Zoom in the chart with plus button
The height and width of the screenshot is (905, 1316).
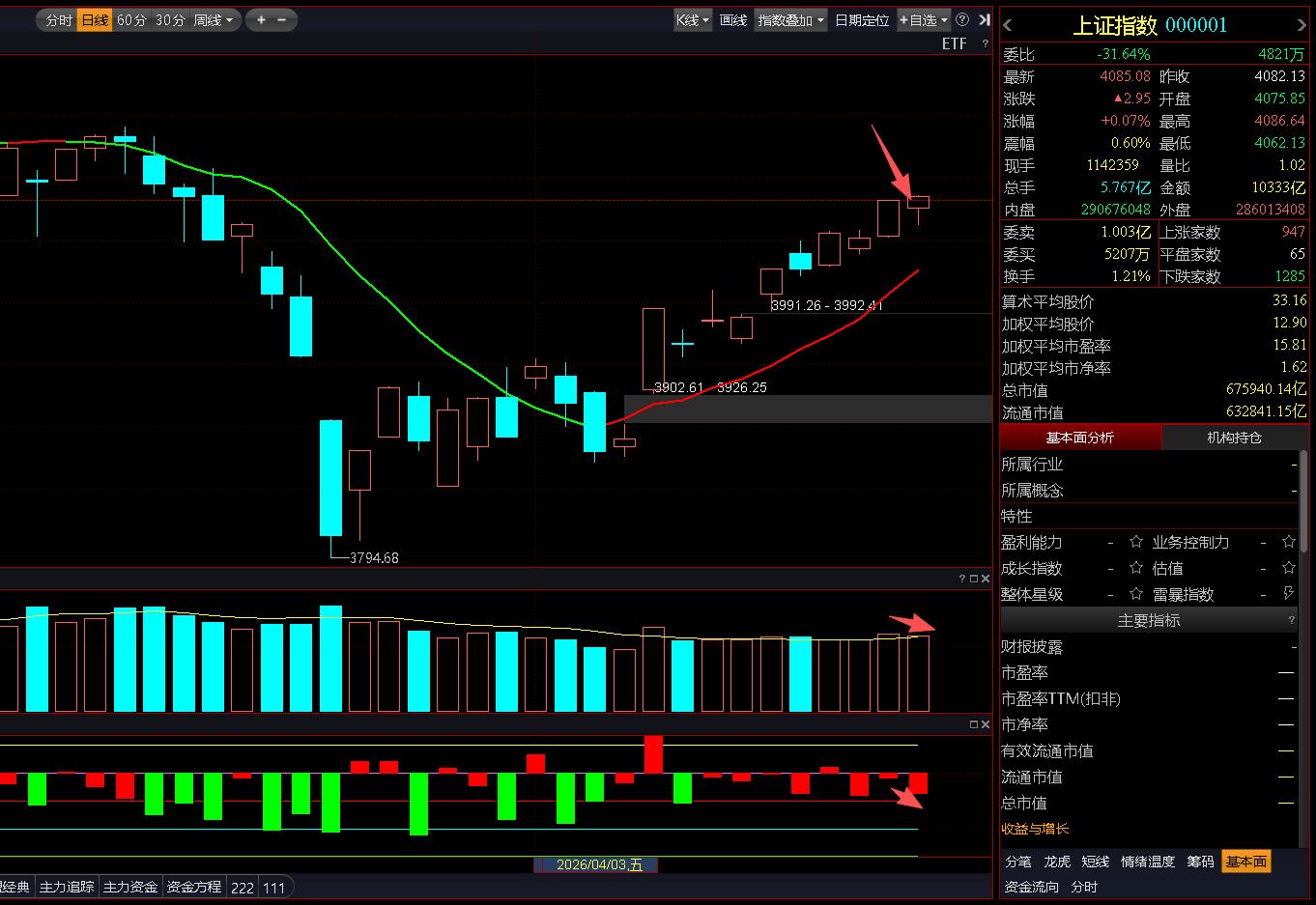tap(261, 20)
